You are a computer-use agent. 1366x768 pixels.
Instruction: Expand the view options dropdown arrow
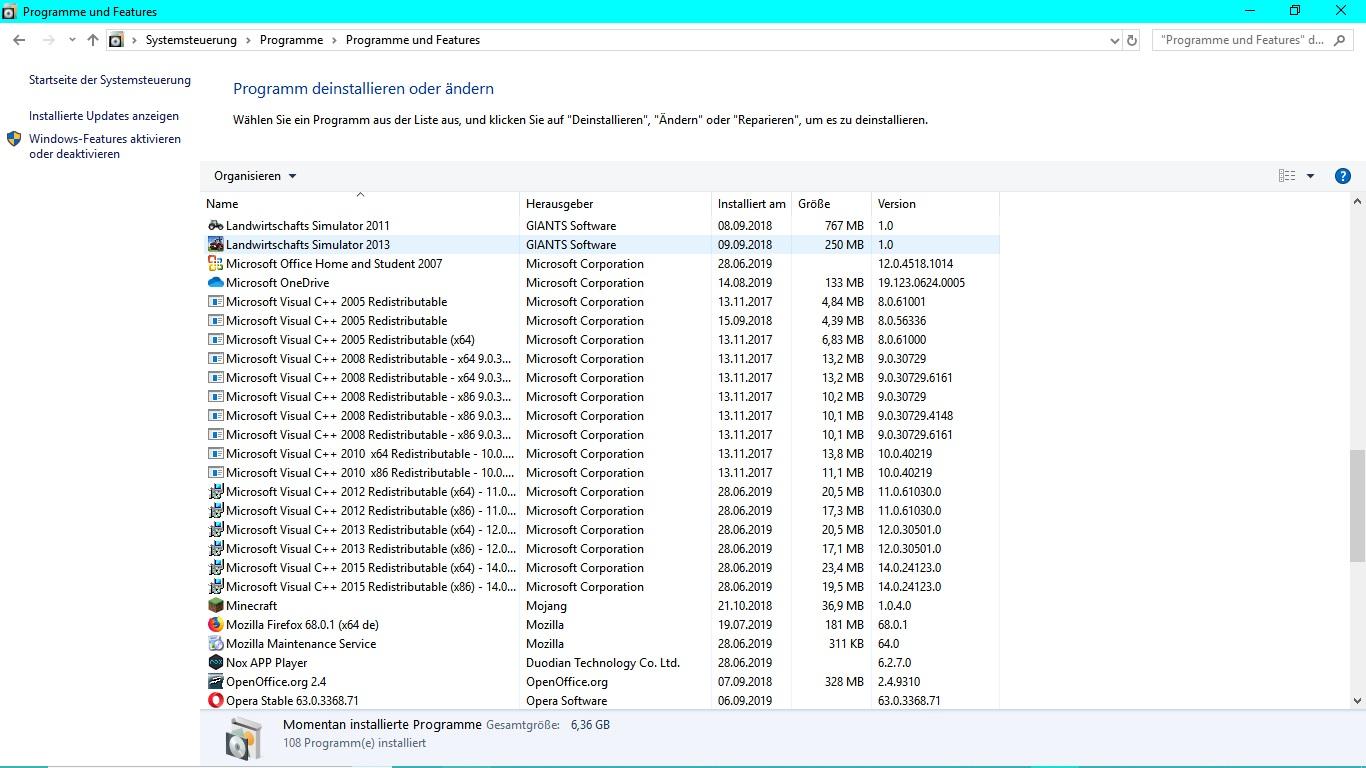tap(1310, 176)
